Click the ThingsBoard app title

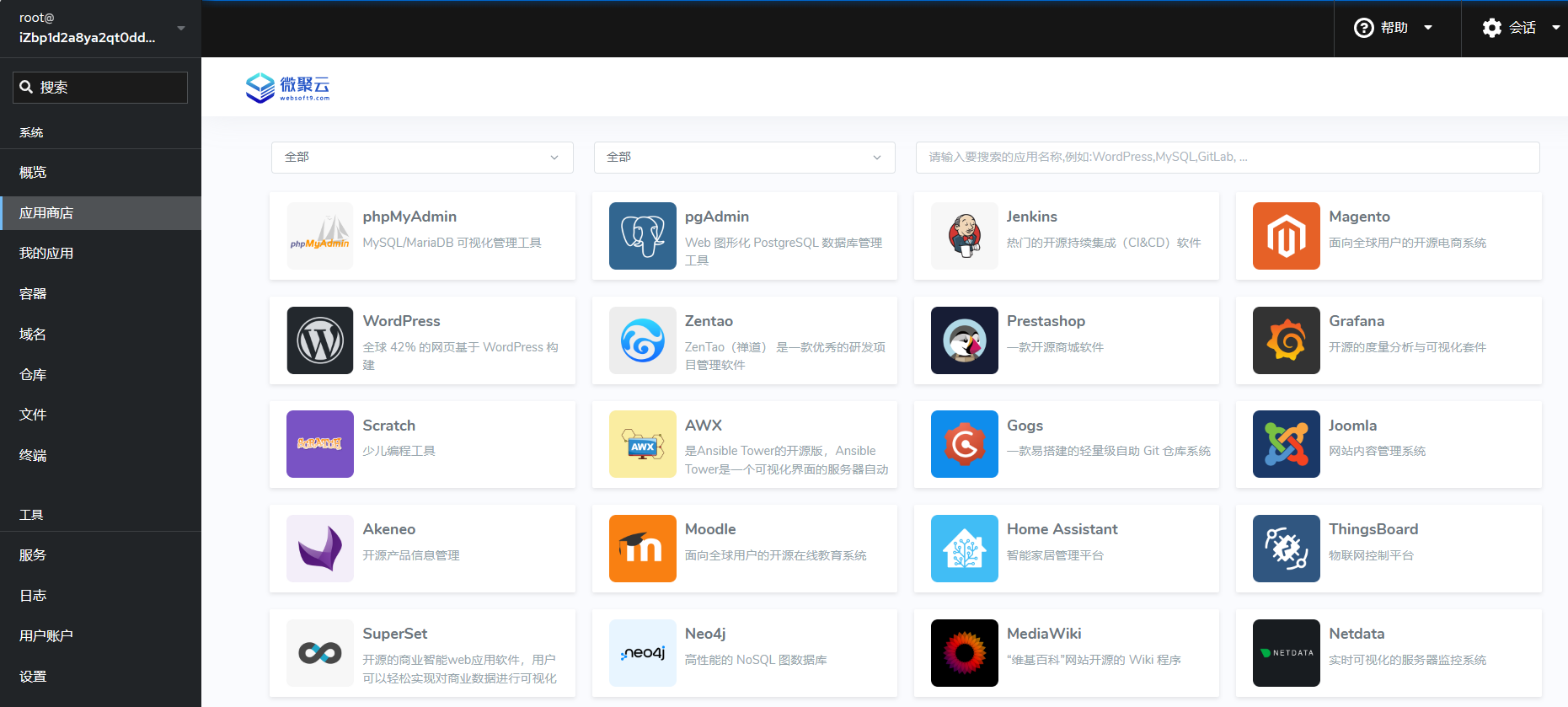pyautogui.click(x=1373, y=529)
